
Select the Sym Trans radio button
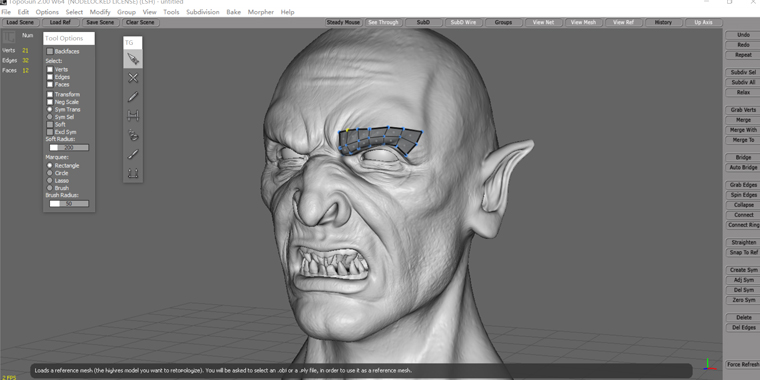pyautogui.click(x=49, y=110)
